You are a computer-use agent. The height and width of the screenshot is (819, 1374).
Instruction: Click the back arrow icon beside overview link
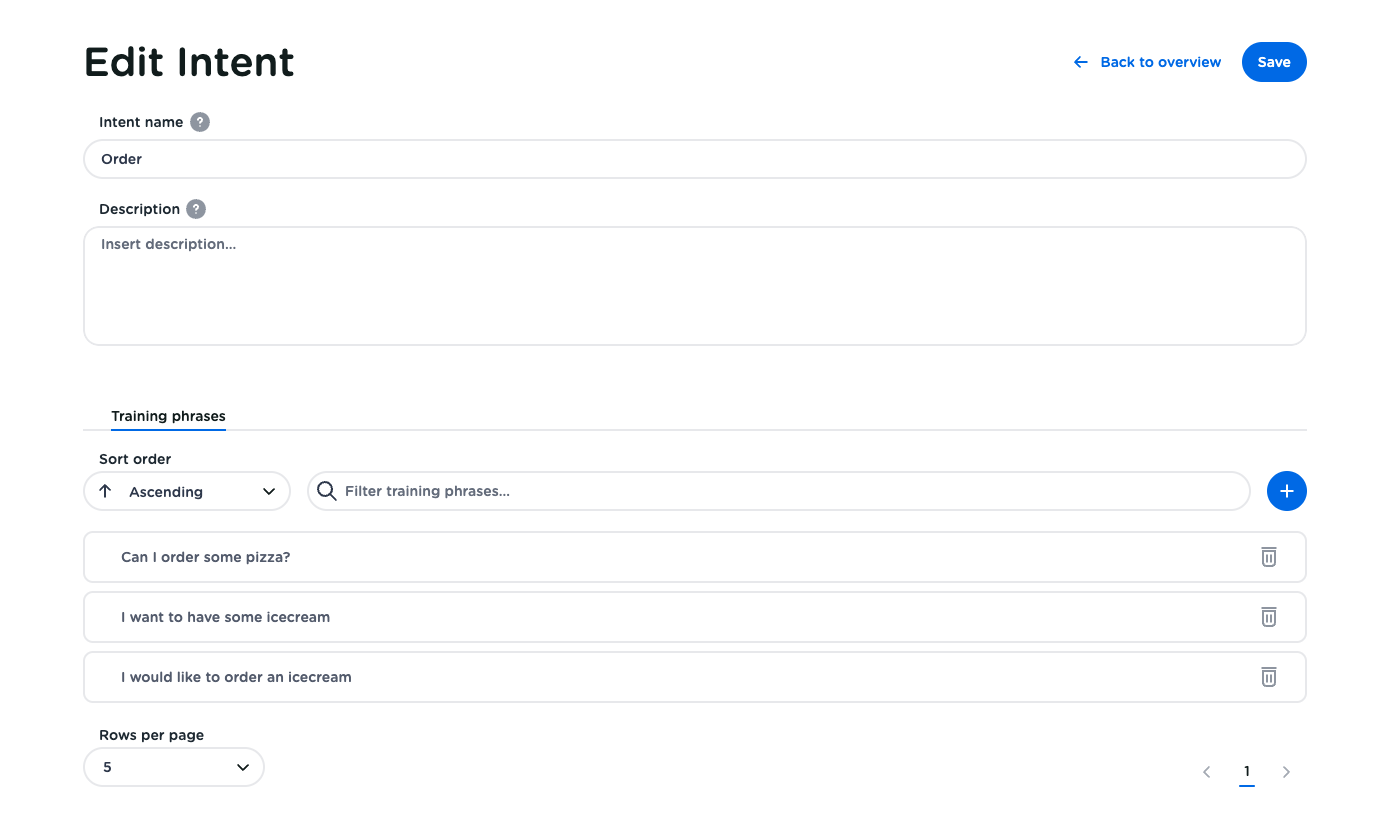(1080, 62)
